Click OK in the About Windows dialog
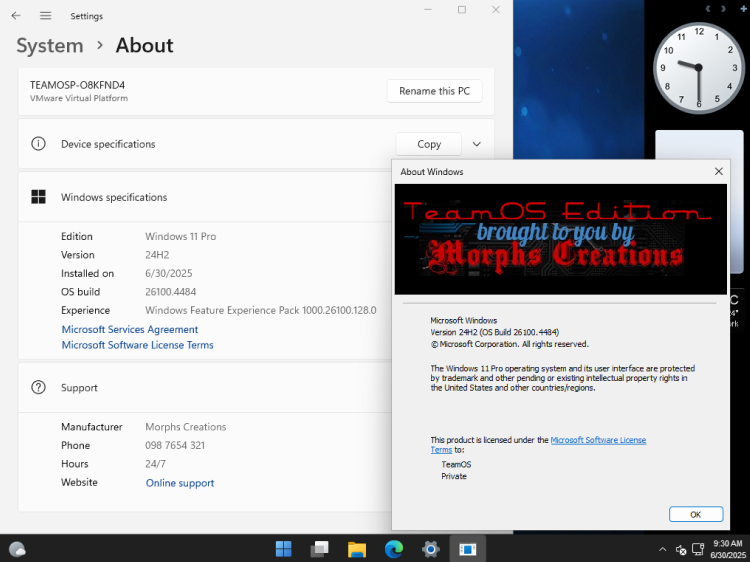 [696, 515]
